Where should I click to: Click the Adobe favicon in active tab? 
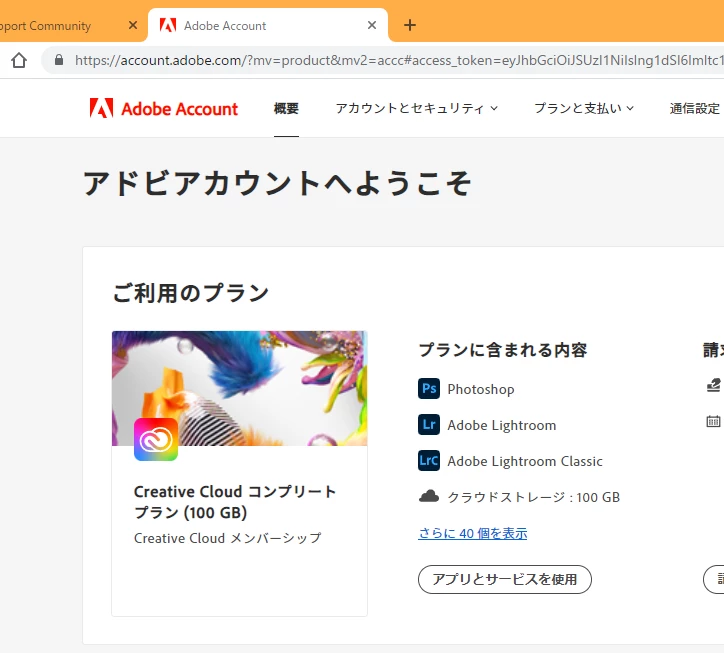[x=168, y=25]
